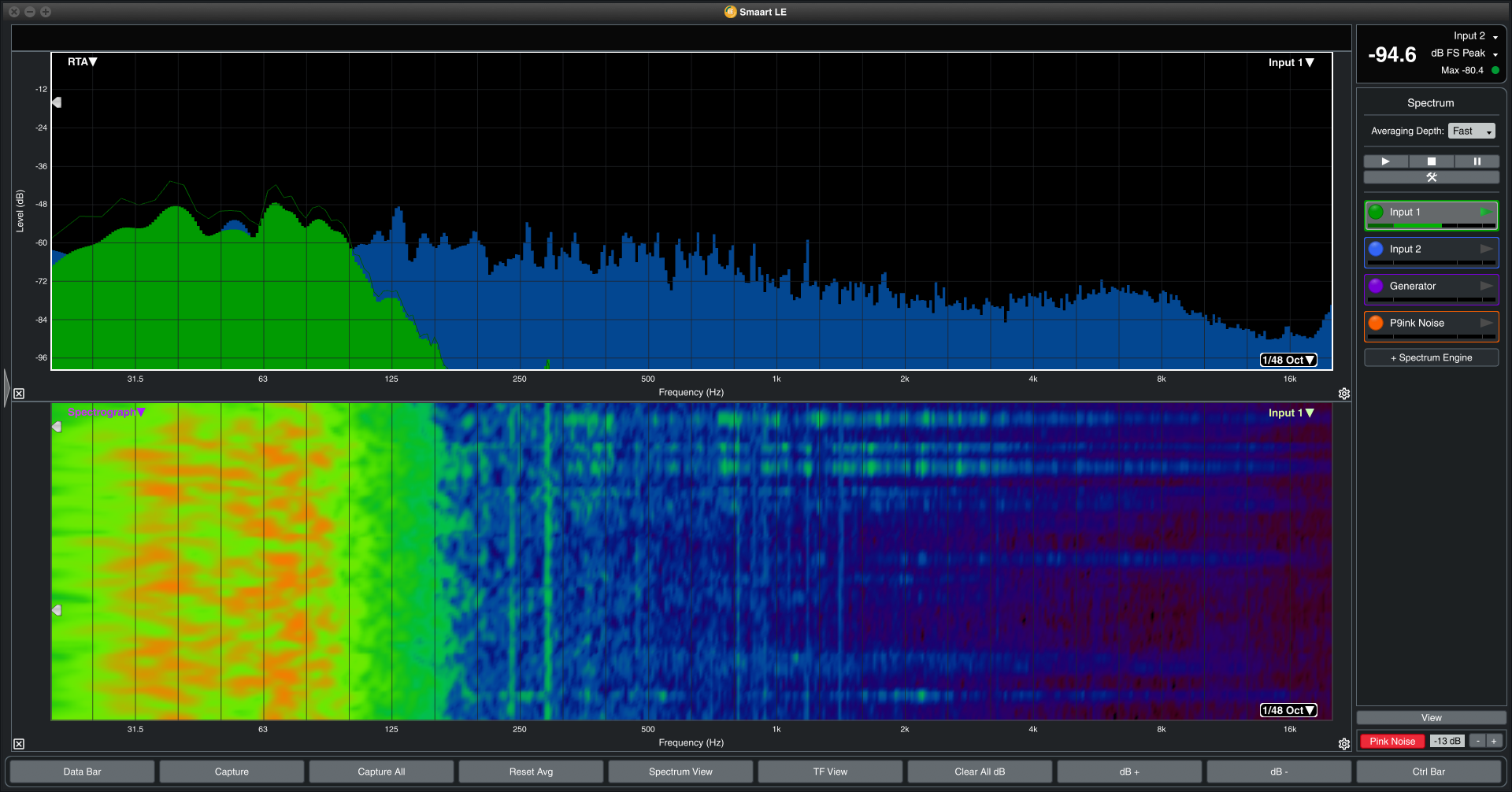The height and width of the screenshot is (792, 1512).
Task: Click the orange P9ink Noise color indicator
Action: [x=1376, y=323]
